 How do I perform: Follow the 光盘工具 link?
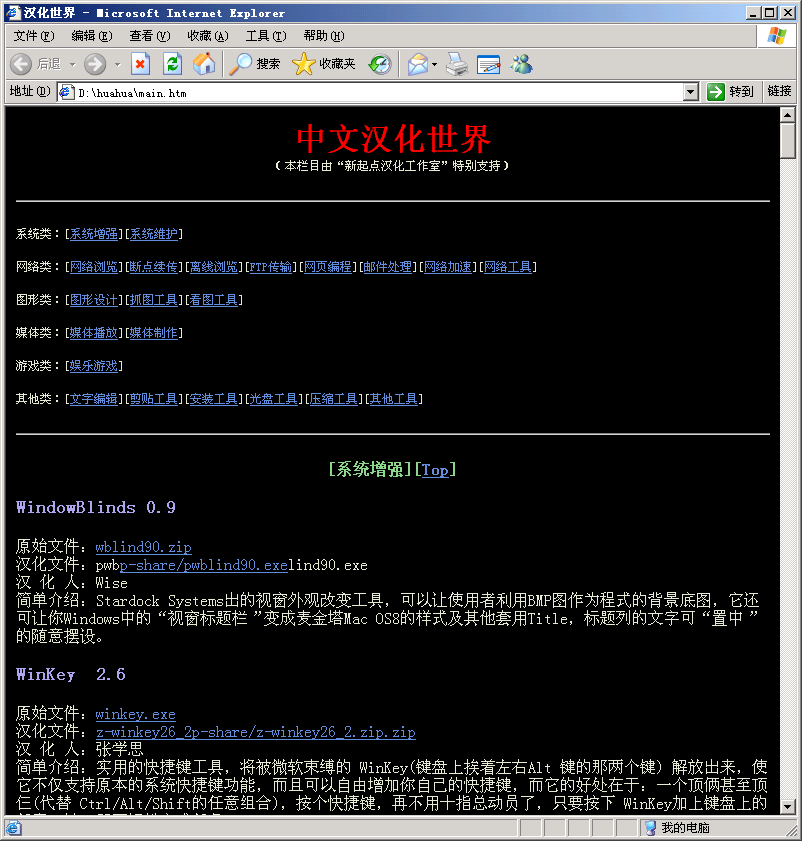(274, 399)
